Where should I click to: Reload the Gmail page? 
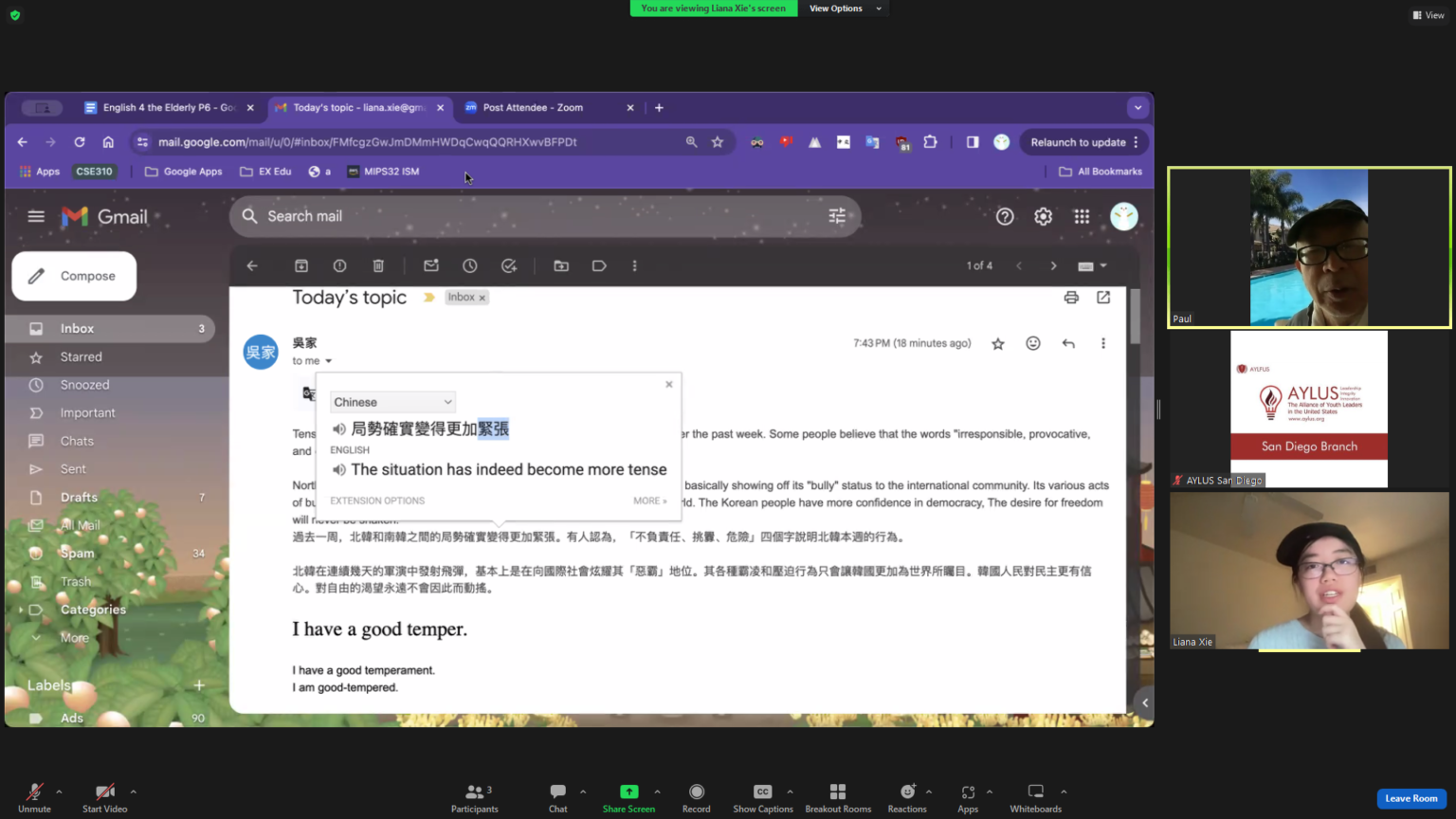(80, 142)
